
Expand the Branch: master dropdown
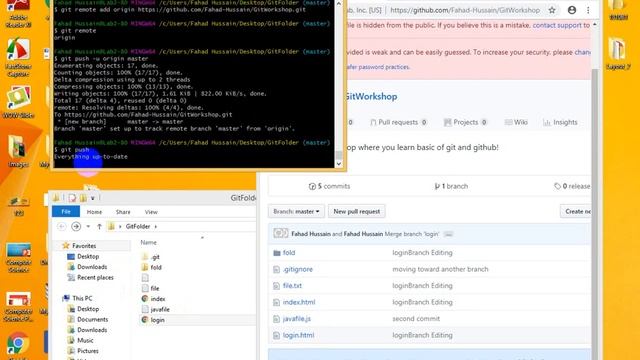pyautogui.click(x=296, y=211)
